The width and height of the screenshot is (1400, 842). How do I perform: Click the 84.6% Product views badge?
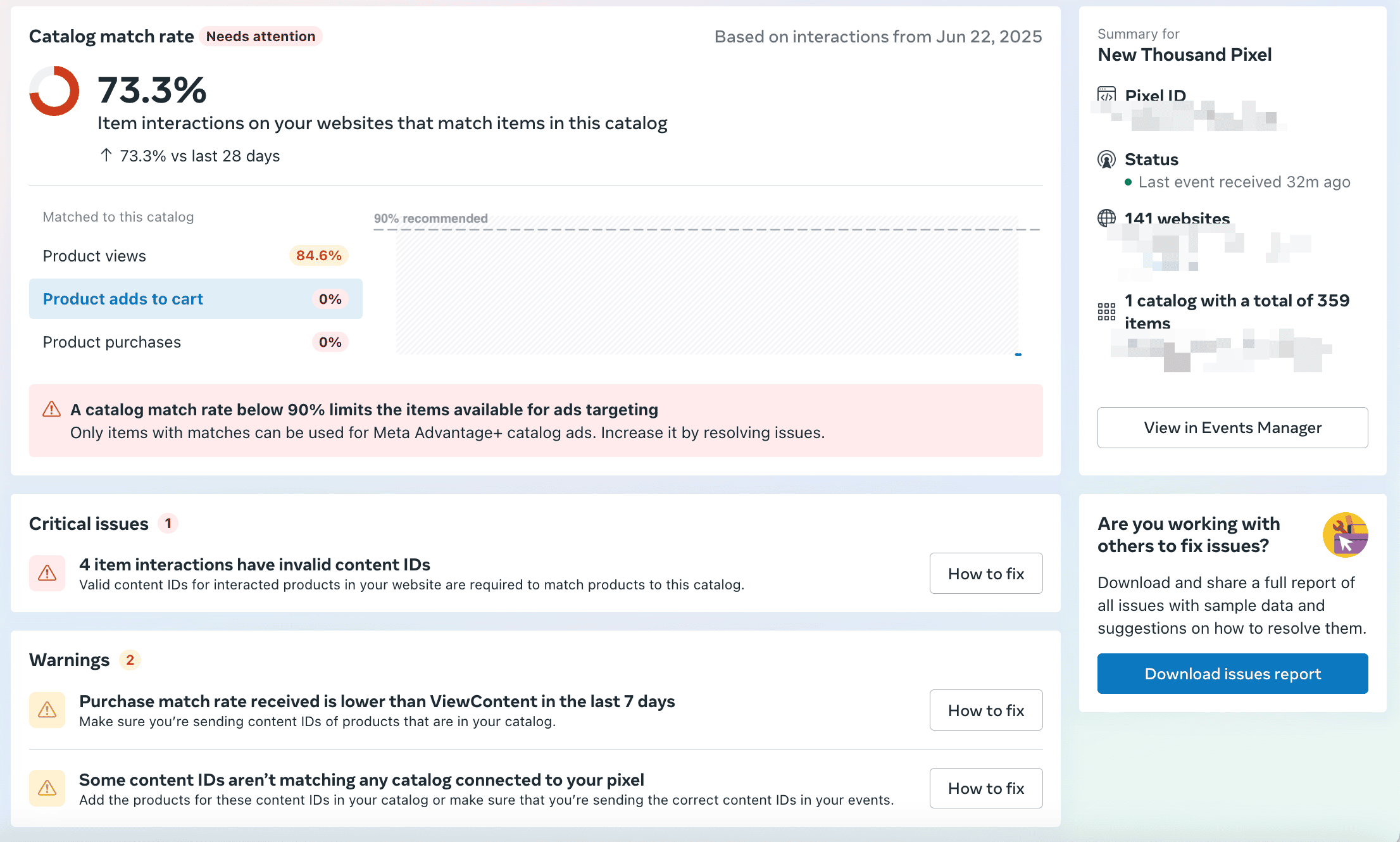[318, 256]
